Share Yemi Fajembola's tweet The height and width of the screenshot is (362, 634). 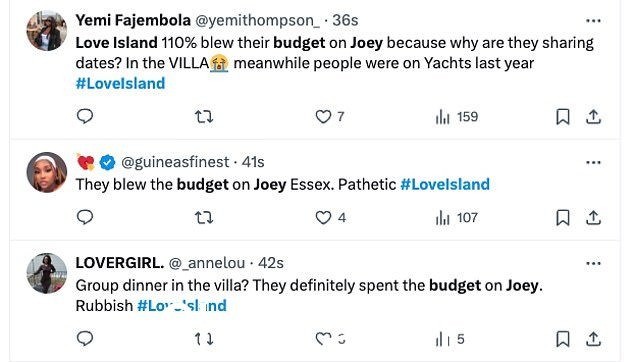coord(593,117)
